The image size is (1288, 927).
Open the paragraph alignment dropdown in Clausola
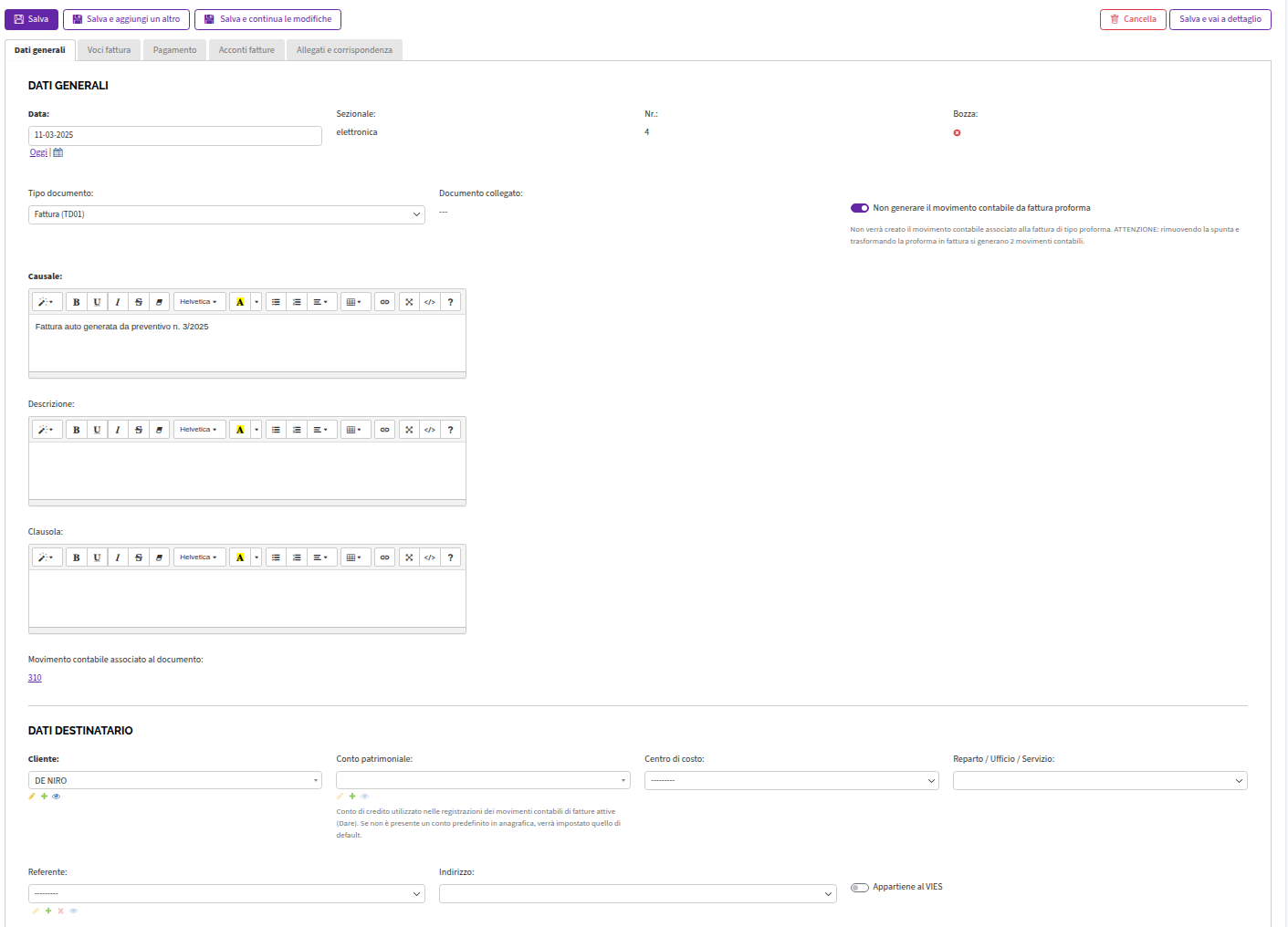coord(321,557)
